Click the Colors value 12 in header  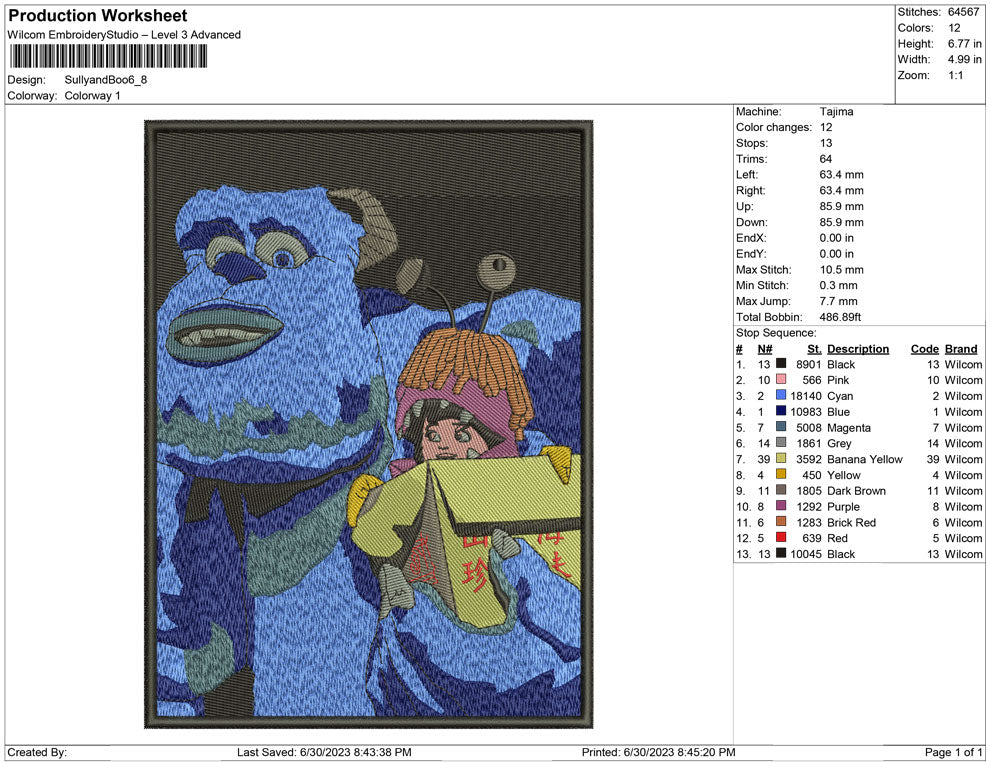pyautogui.click(x=954, y=28)
